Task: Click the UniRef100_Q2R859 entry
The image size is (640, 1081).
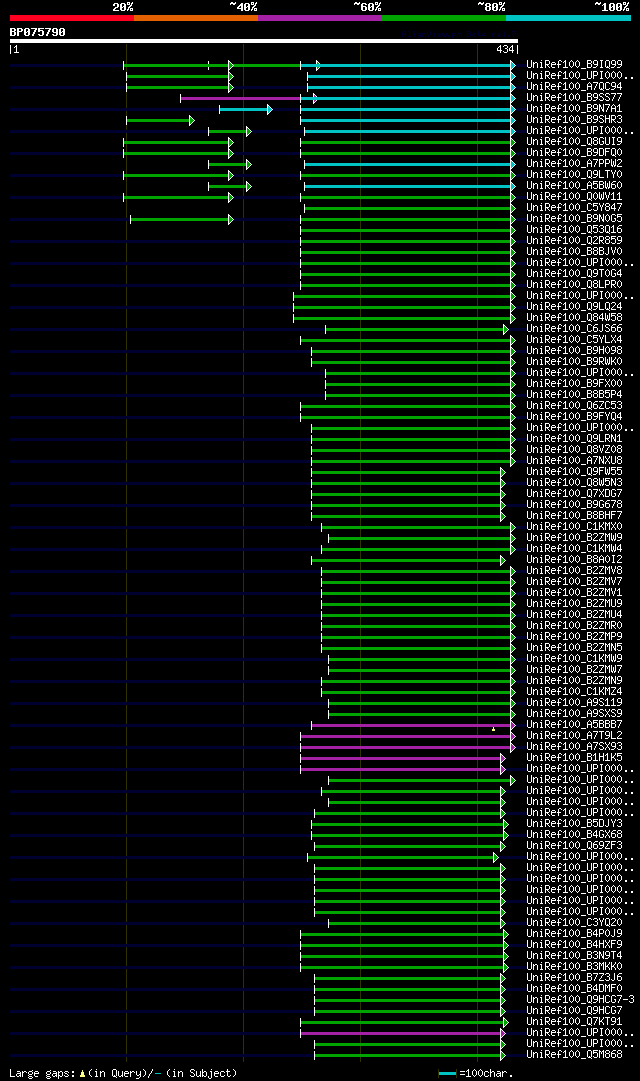Action: pyautogui.click(x=574, y=241)
